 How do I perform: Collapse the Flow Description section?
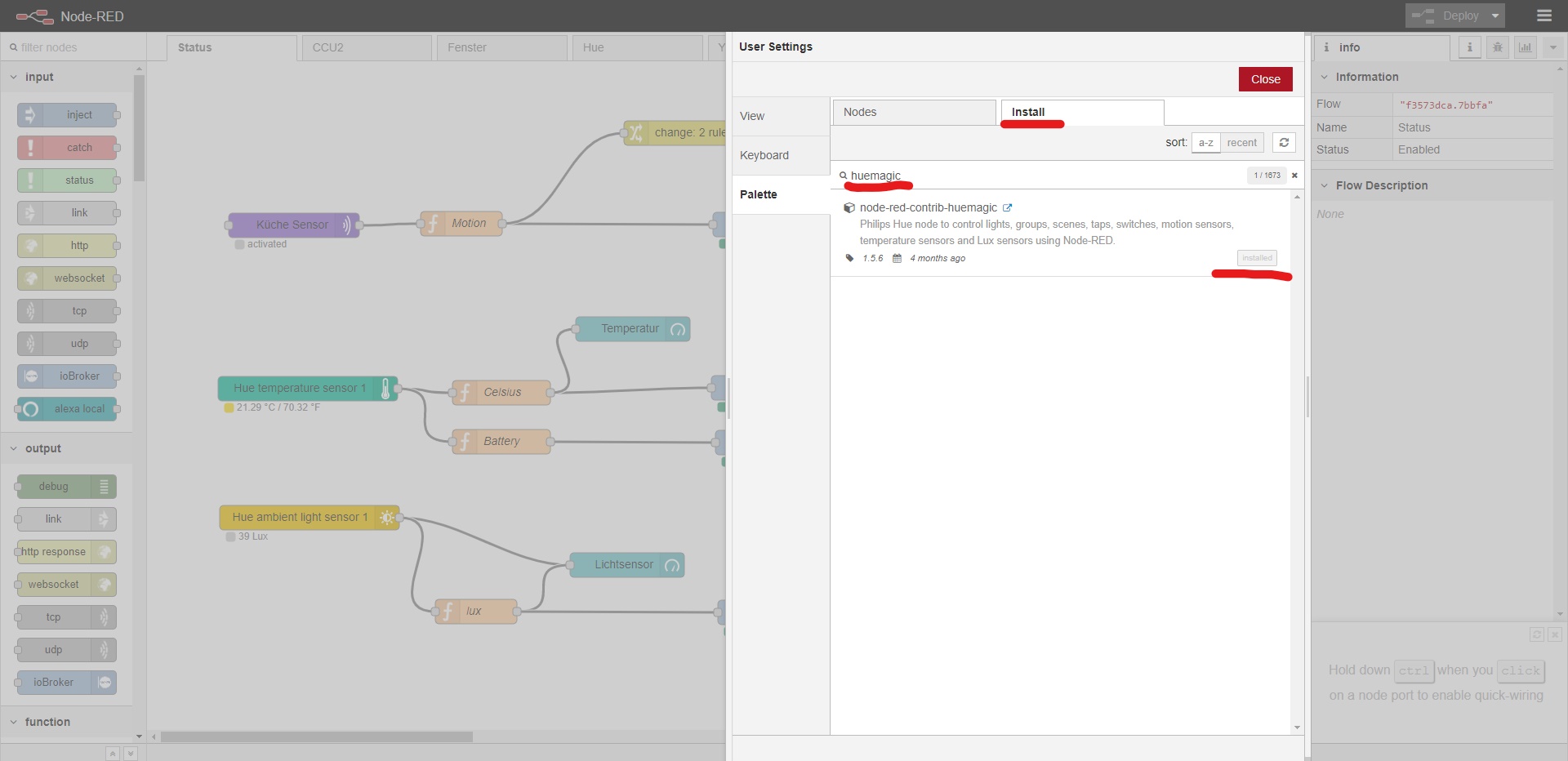pos(1433,185)
